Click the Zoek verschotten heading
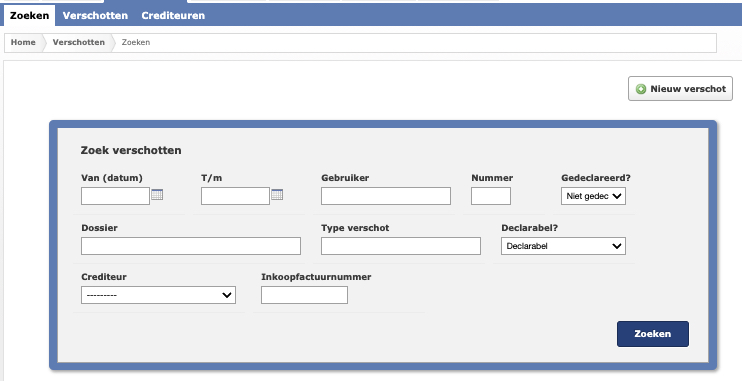The image size is (742, 381). tap(131, 150)
